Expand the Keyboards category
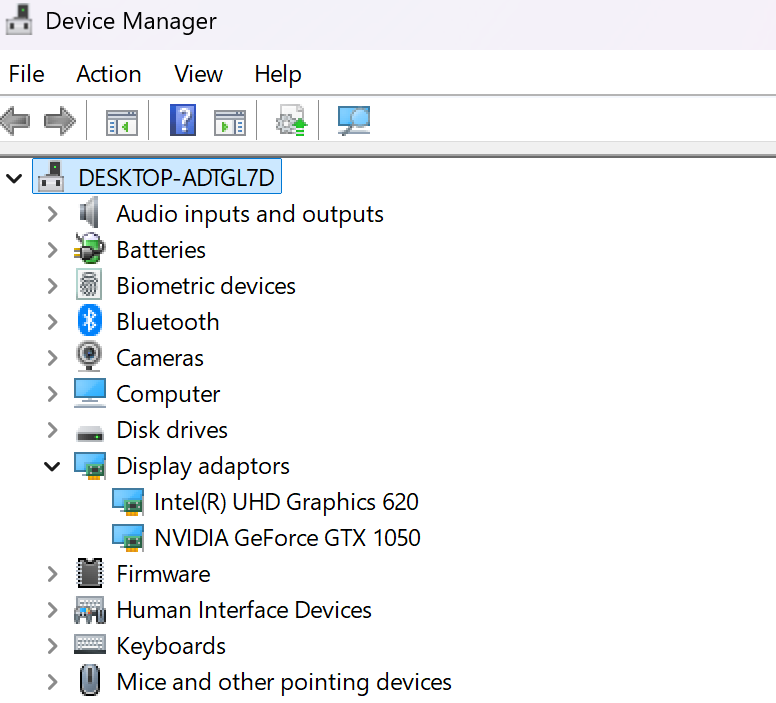776x703 pixels. pos(52,646)
